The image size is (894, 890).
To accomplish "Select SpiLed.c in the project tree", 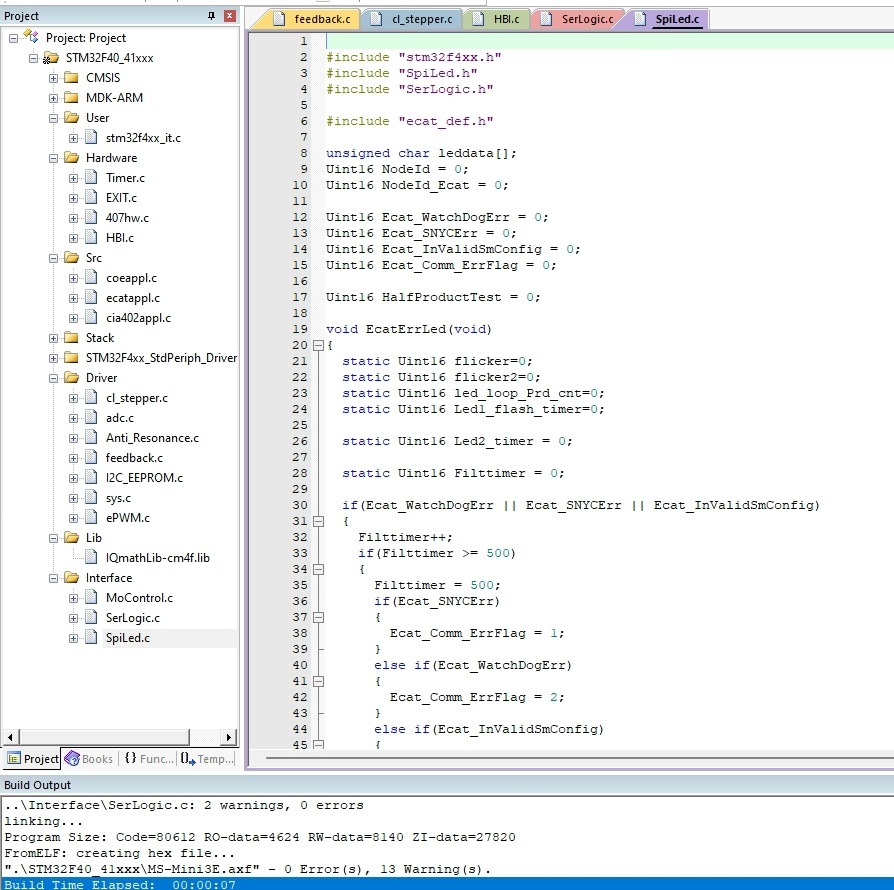I will [x=128, y=638].
